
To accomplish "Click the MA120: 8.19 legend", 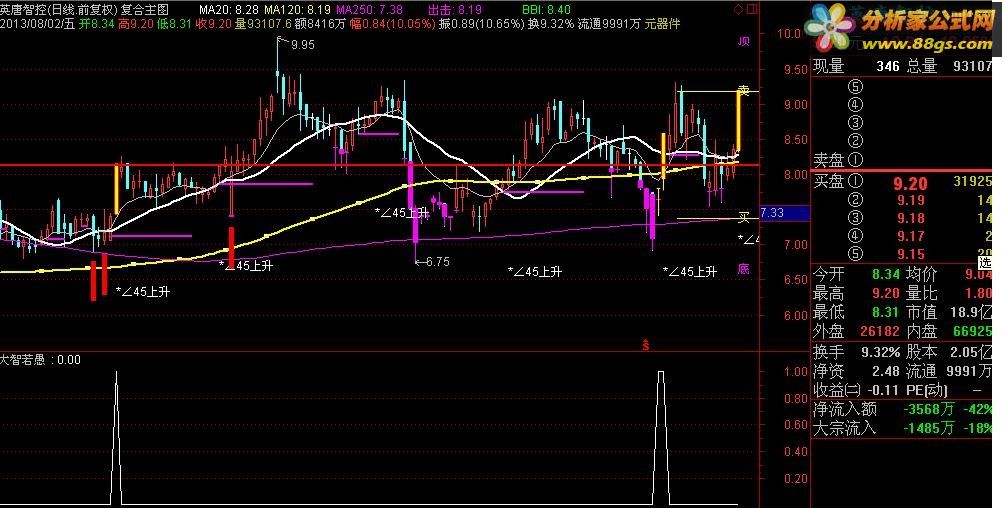I will tap(297, 10).
